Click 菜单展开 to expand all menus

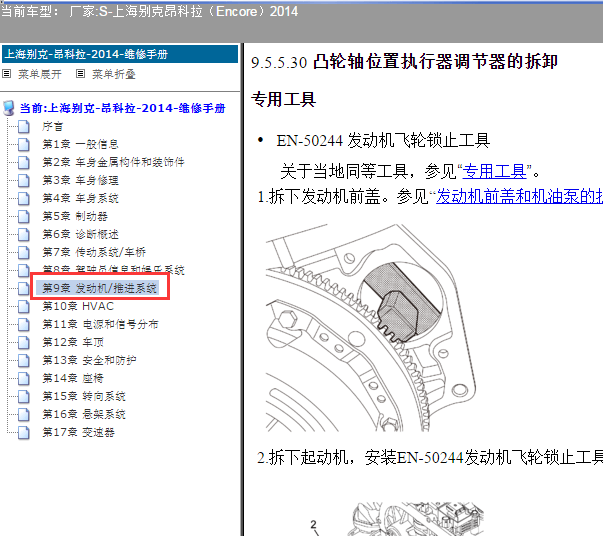tap(40, 74)
